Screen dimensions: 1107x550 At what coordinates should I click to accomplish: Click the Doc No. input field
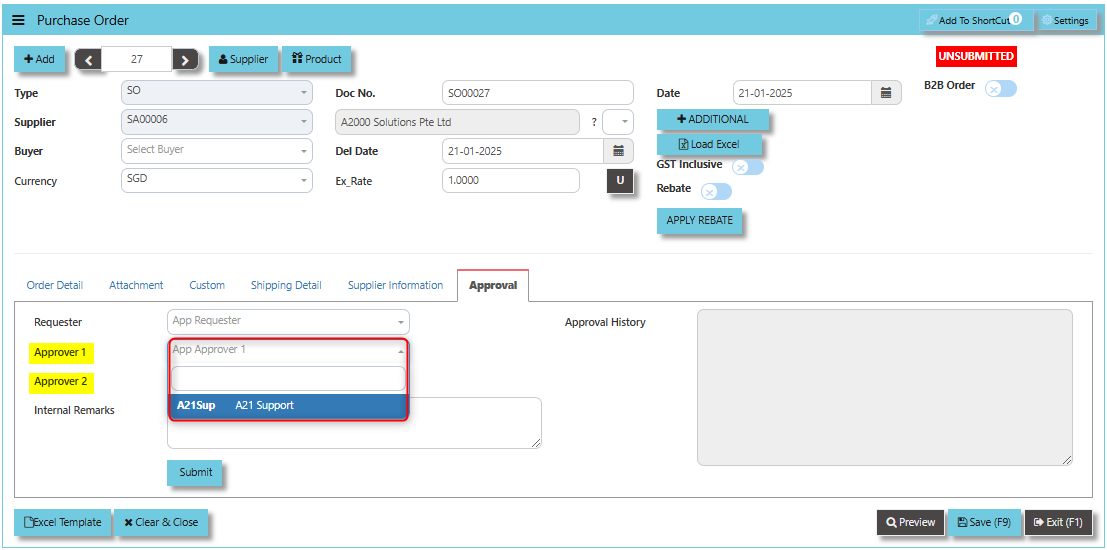(537, 93)
